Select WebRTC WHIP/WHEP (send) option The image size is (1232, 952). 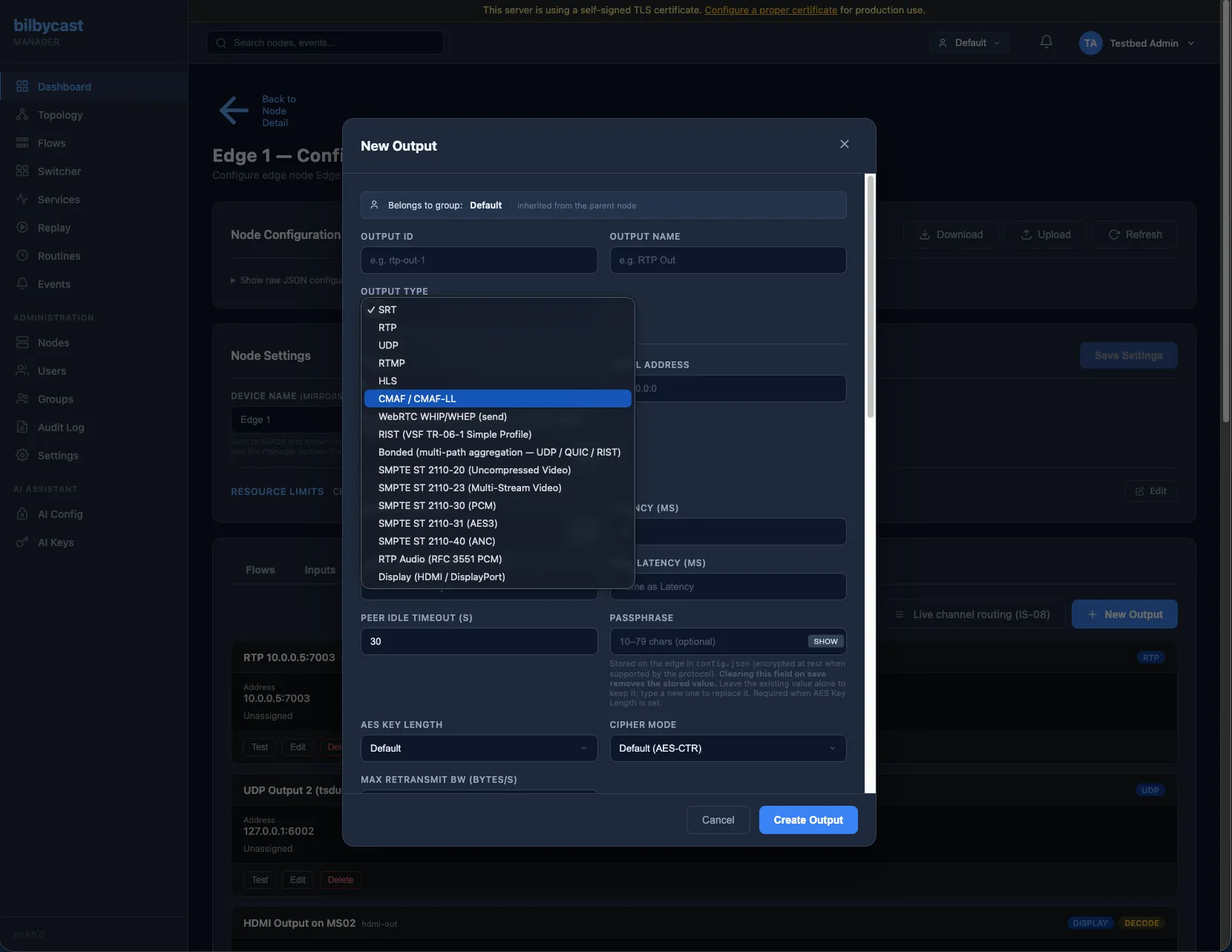coord(497,416)
